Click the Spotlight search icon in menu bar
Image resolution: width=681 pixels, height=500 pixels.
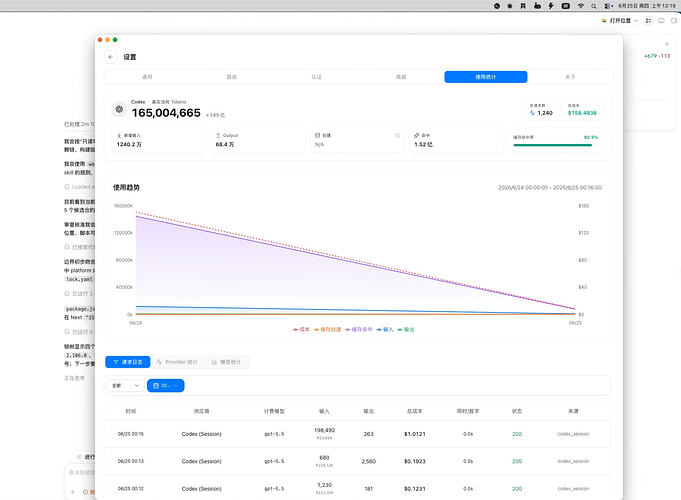pos(594,6)
